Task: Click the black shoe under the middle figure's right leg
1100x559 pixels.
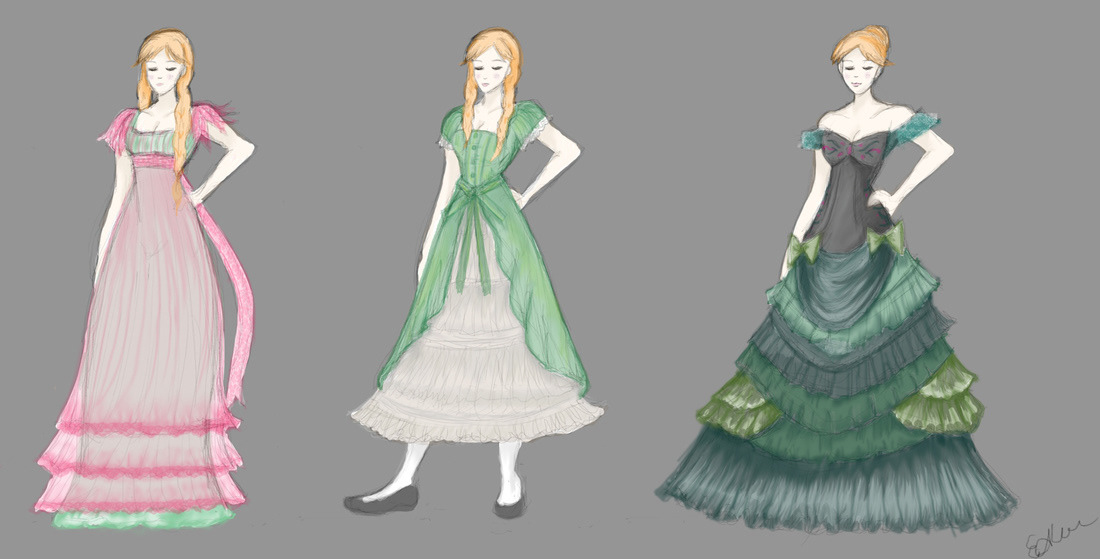Action: point(510,507)
